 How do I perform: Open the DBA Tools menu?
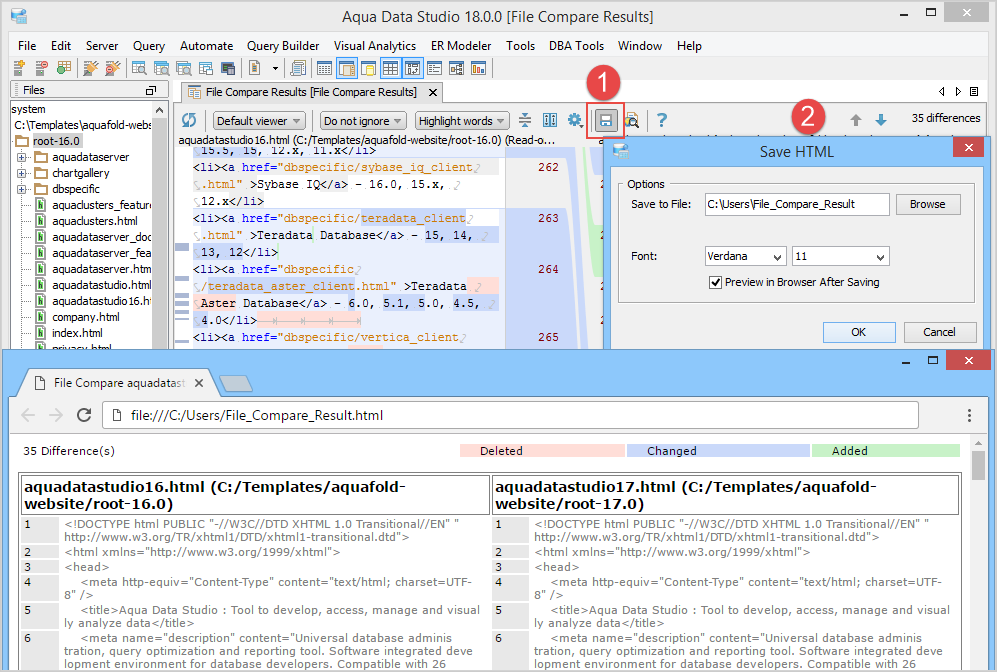(576, 46)
